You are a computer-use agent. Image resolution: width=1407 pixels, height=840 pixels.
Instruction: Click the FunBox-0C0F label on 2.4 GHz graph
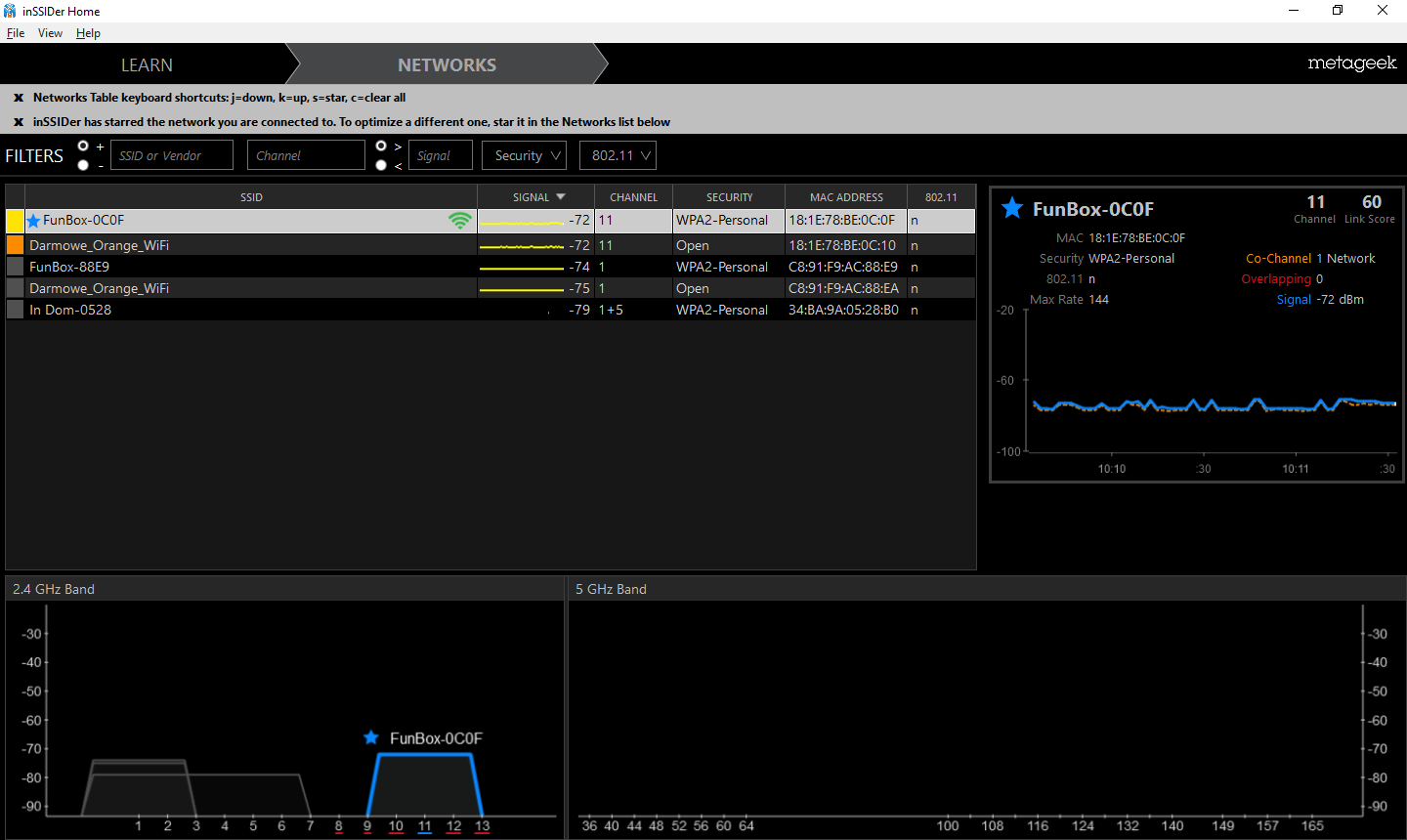(436, 738)
